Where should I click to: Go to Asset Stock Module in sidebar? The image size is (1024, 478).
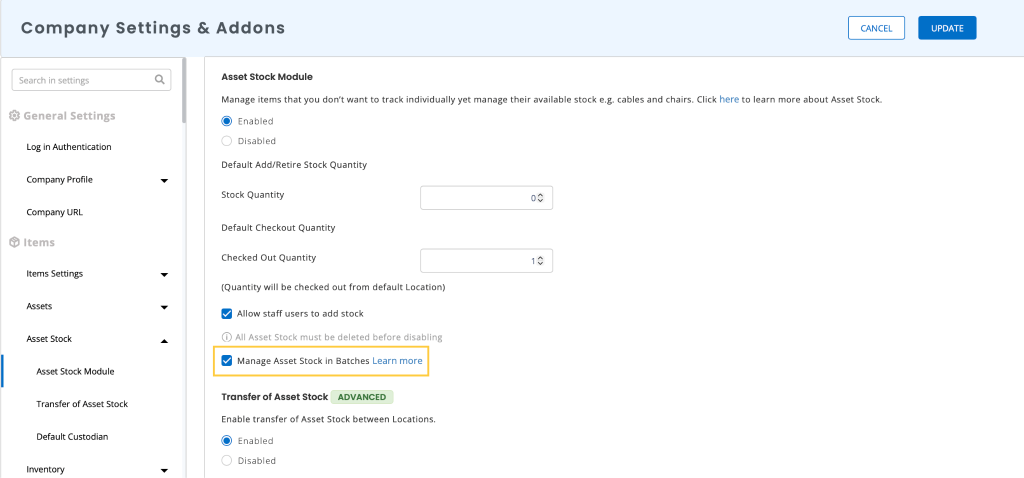[75, 372]
